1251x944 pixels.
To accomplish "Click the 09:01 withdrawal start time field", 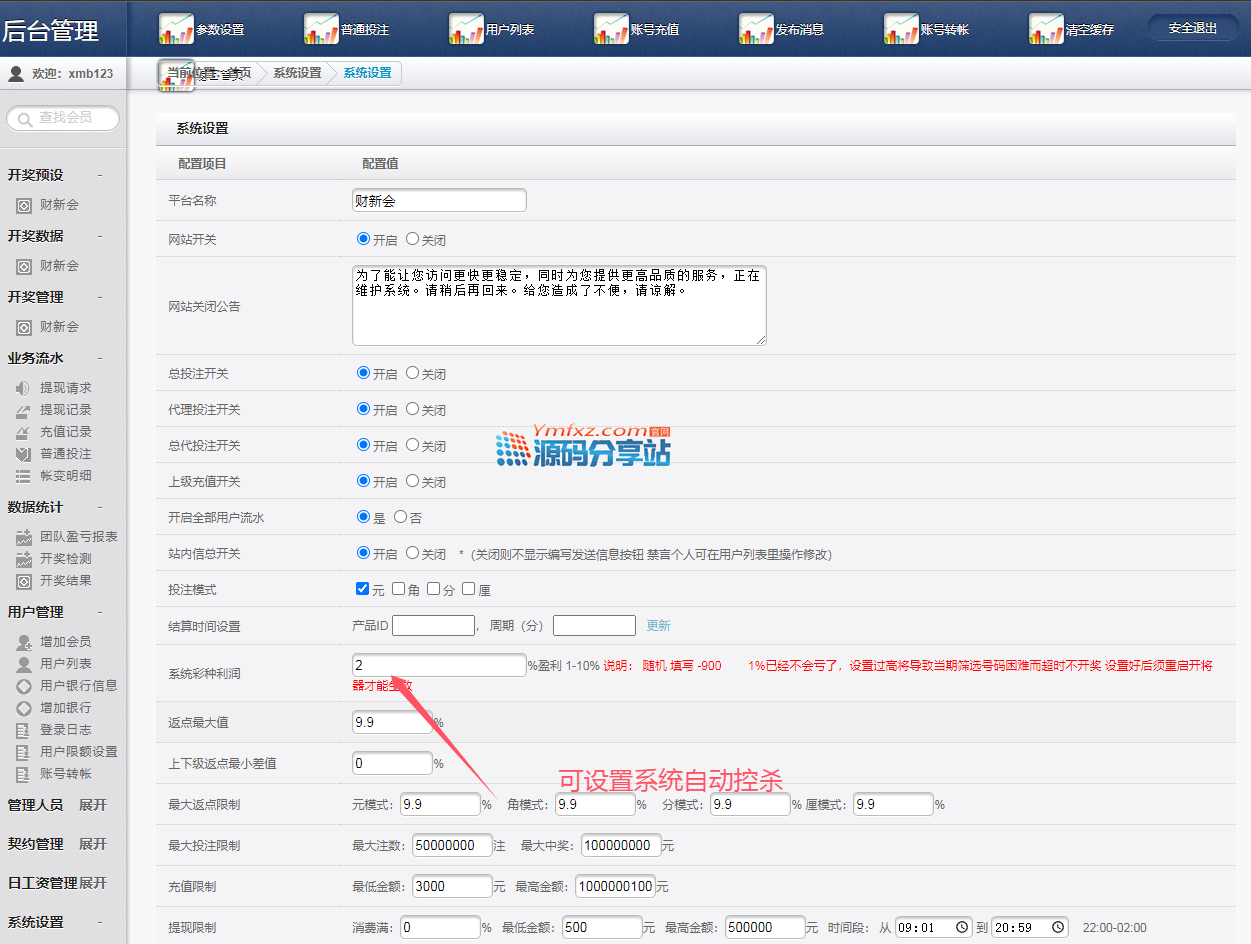I will [932, 927].
